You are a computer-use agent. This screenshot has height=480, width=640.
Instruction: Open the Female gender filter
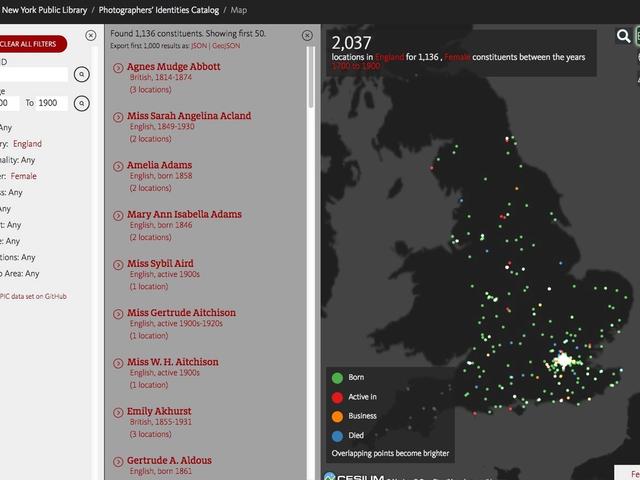24,176
